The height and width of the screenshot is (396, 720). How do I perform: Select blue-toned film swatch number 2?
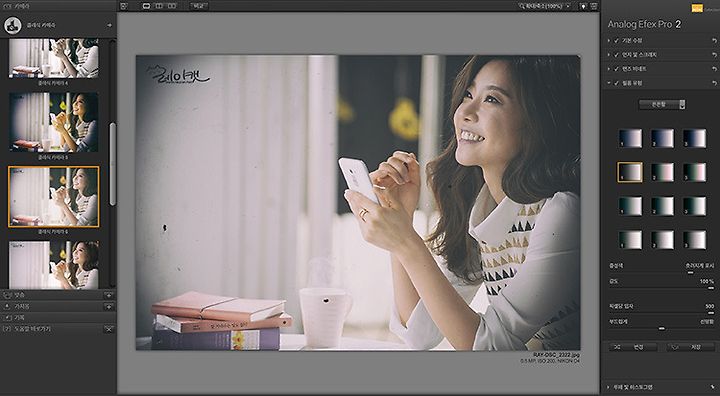point(662,138)
